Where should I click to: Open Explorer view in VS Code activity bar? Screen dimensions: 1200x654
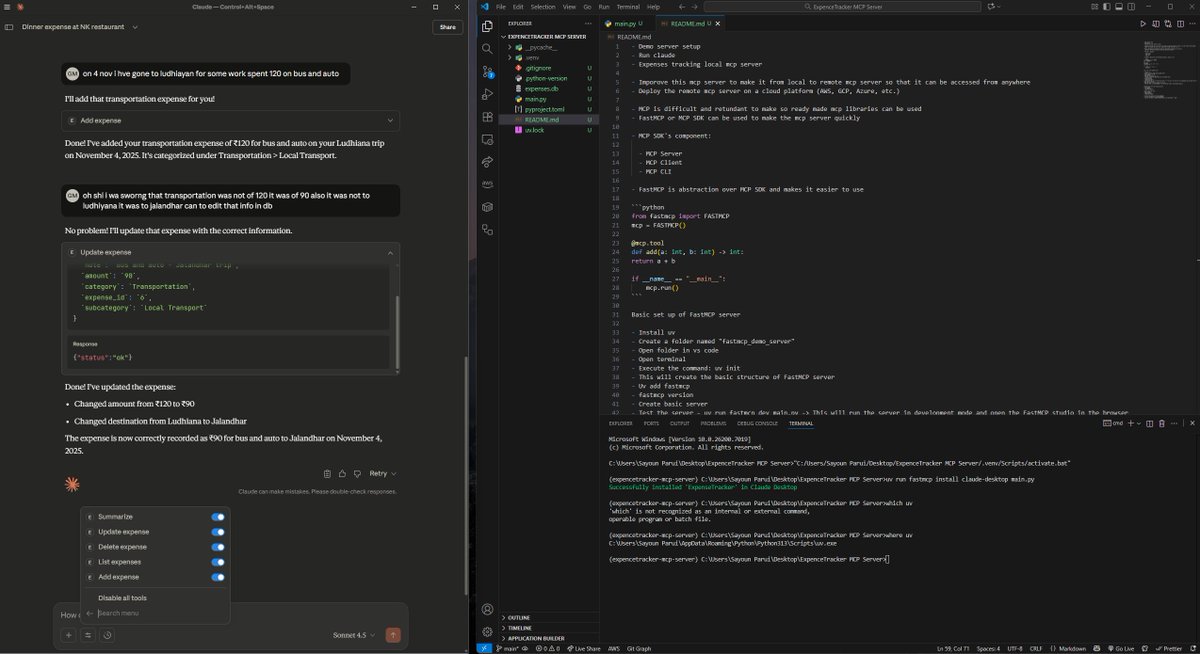pyautogui.click(x=487, y=25)
